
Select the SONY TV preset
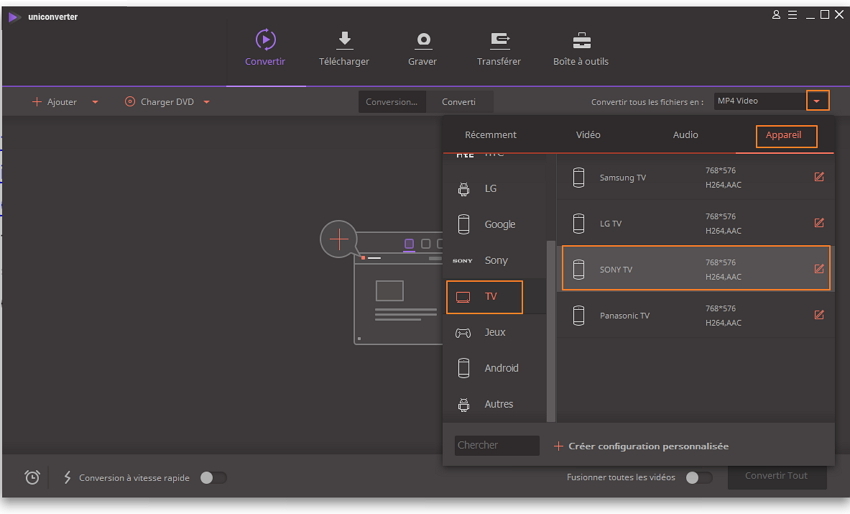(x=696, y=268)
